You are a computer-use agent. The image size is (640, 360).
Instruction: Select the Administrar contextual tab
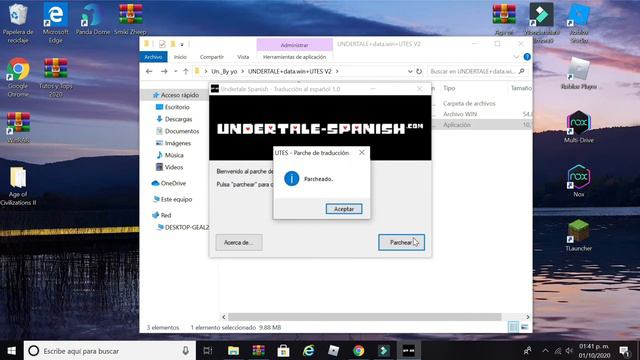pyautogui.click(x=294, y=45)
